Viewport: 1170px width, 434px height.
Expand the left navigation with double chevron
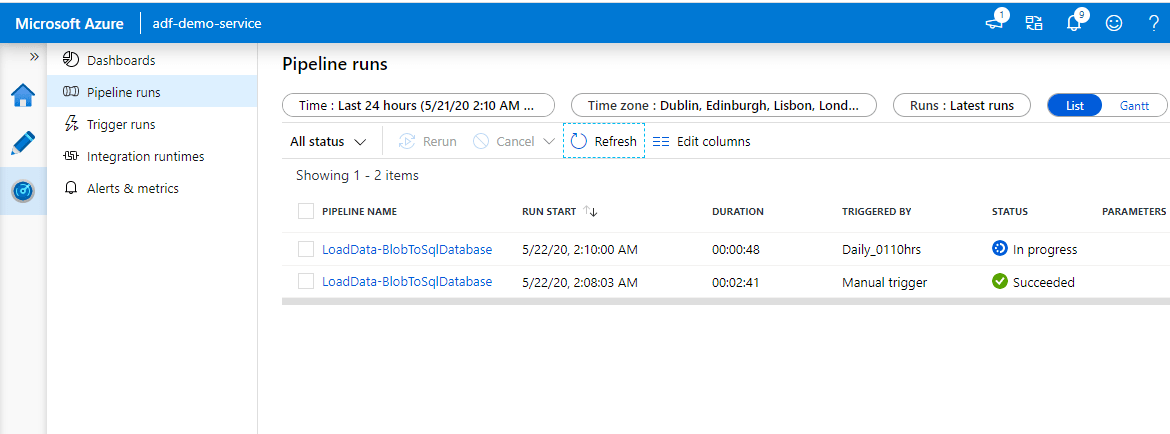(34, 57)
